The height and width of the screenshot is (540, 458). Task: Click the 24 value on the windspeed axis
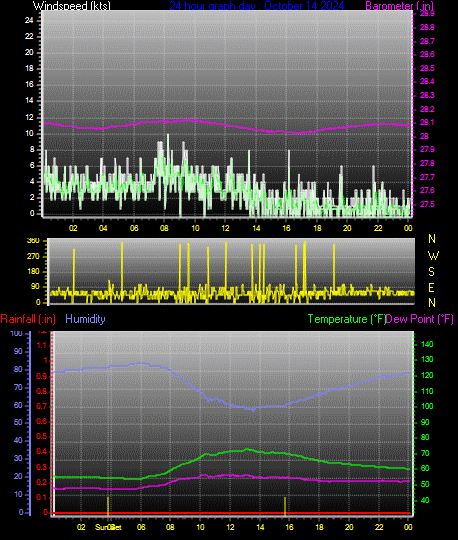29,20
